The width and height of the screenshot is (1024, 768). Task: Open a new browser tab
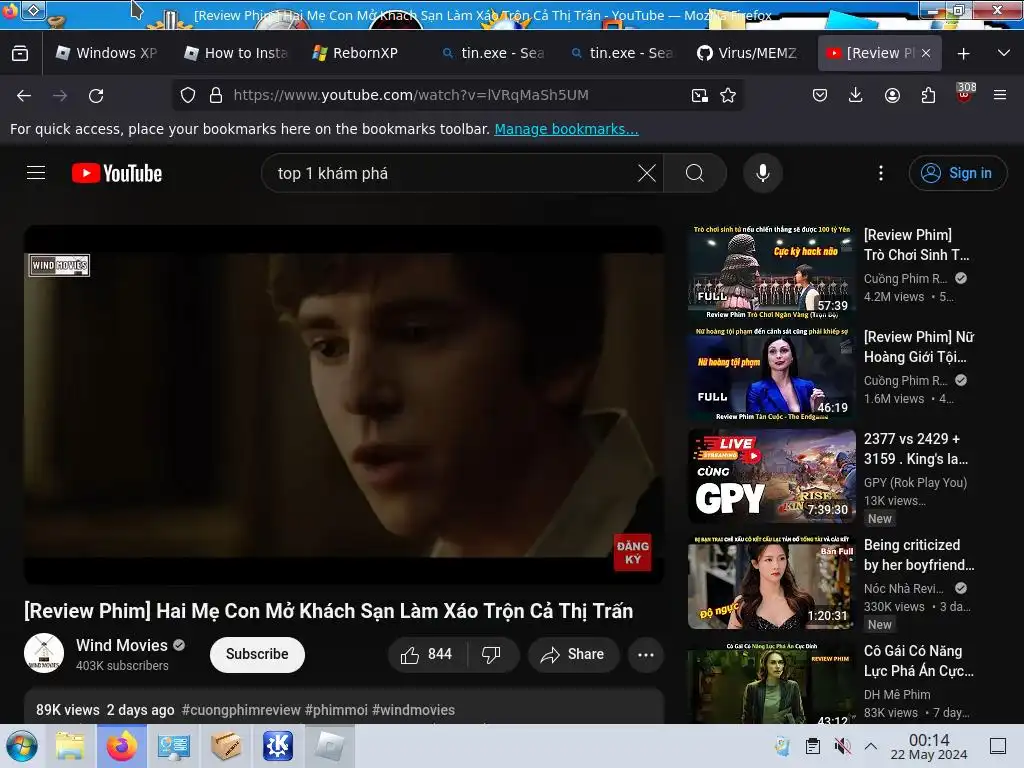point(963,54)
